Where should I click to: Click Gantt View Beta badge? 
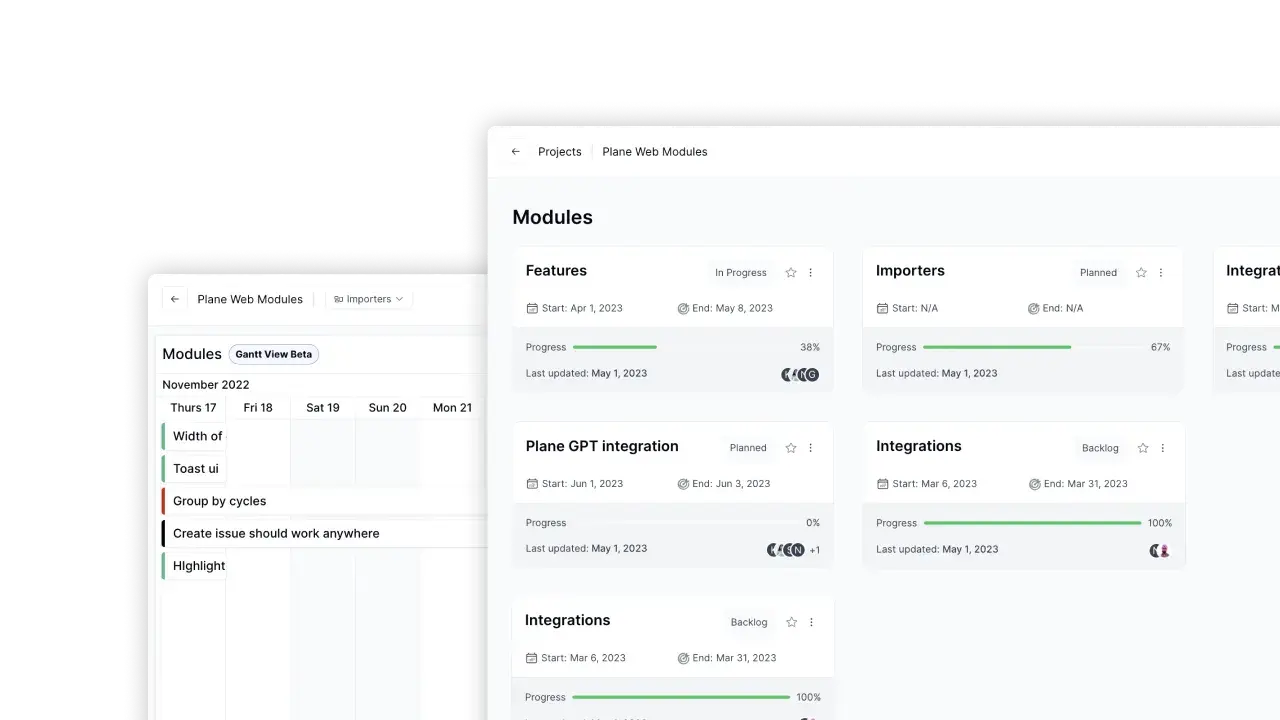(273, 354)
